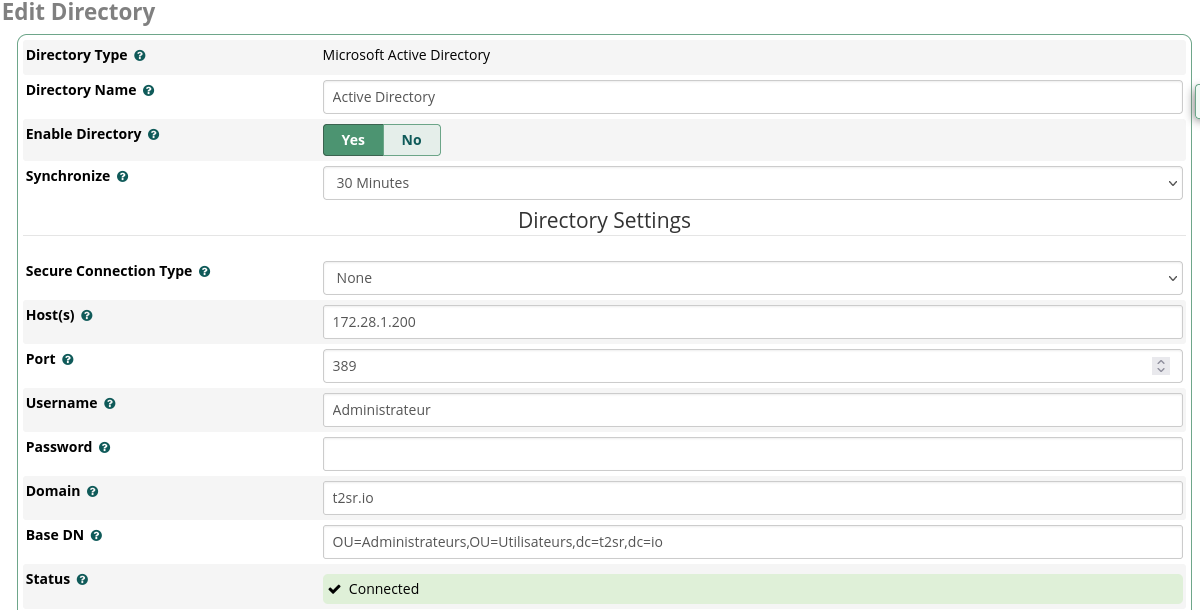Click help icon next to Domain

pos(93,492)
